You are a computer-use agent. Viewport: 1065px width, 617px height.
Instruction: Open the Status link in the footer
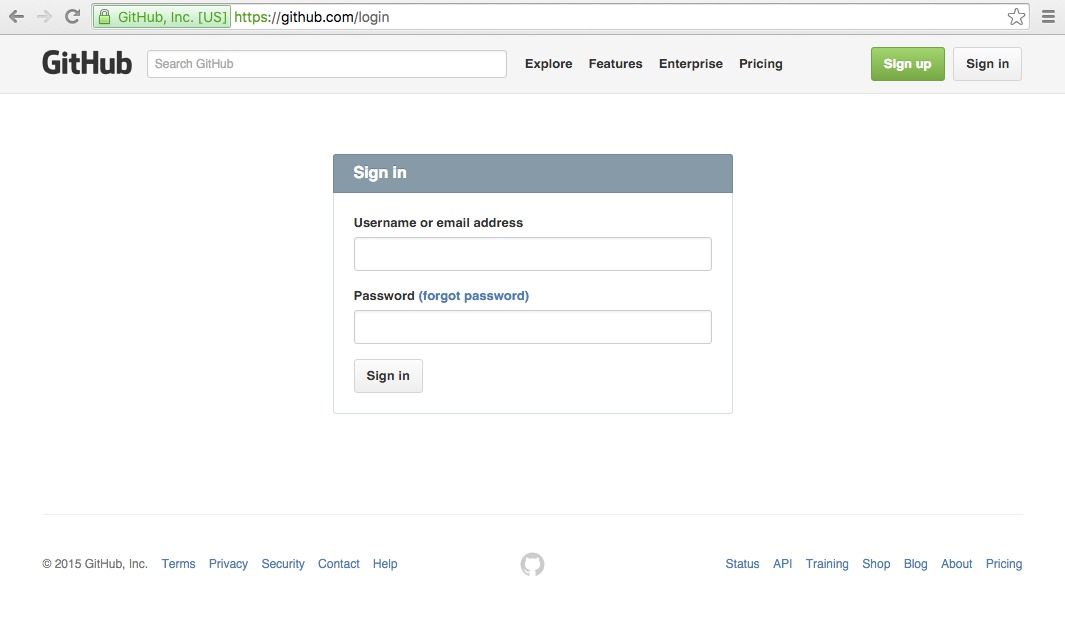point(742,564)
